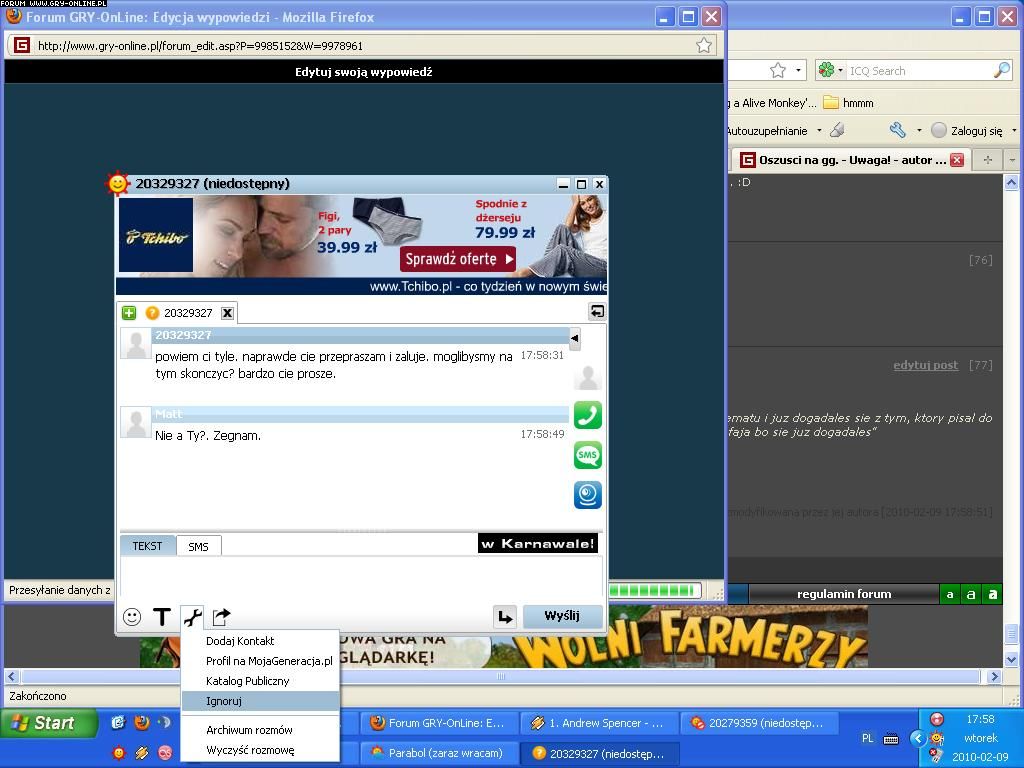This screenshot has height=768, width=1024.
Task: Close the 'Oszusci na gg.' browser tab
Action: coord(957,160)
